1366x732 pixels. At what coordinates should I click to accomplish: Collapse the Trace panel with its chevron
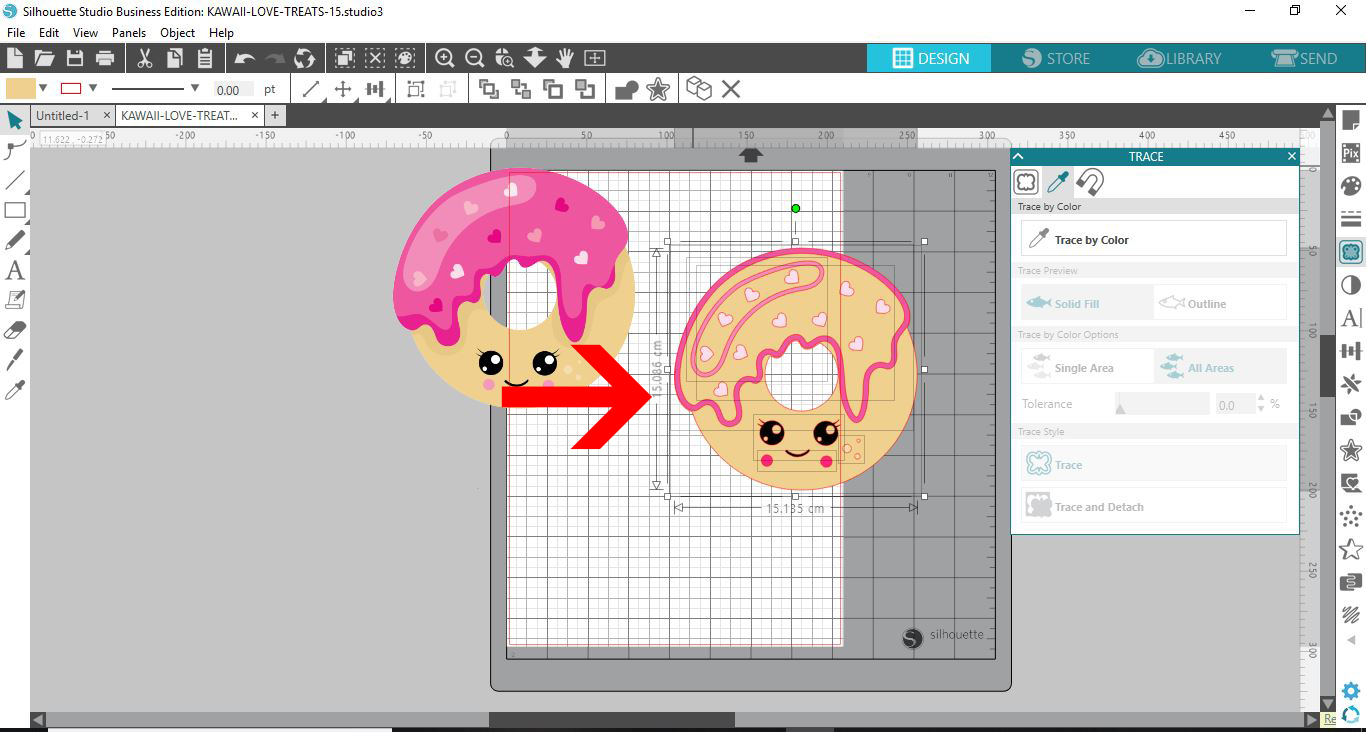click(x=1019, y=156)
